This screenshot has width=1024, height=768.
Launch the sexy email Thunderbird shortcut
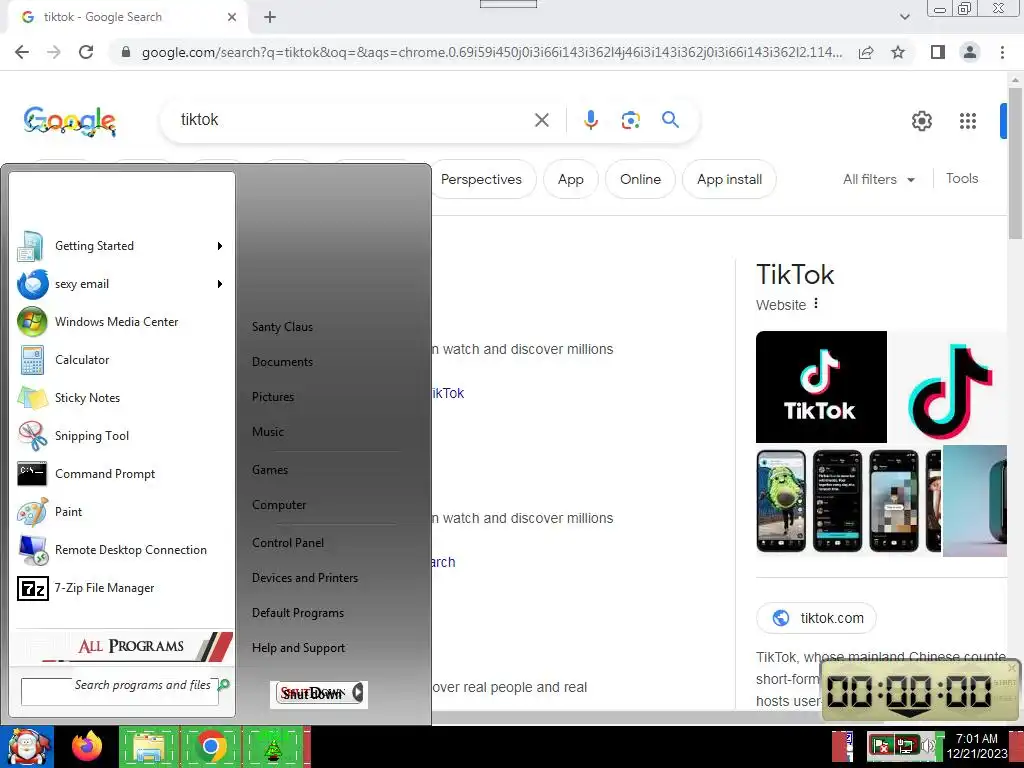coord(121,284)
